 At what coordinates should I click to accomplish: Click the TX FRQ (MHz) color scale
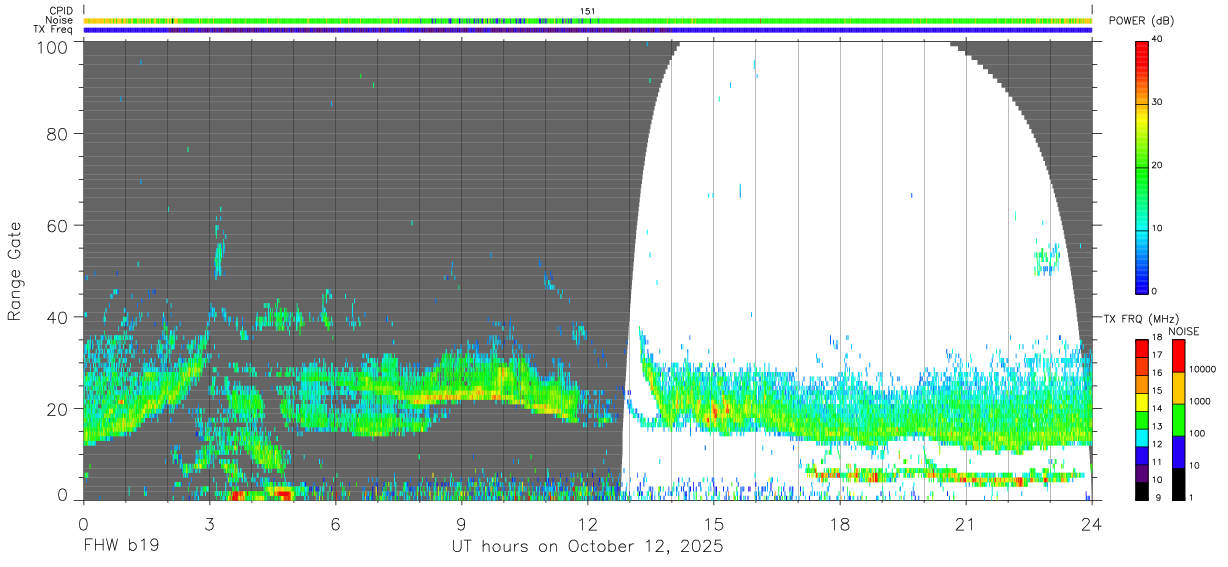click(1142, 419)
